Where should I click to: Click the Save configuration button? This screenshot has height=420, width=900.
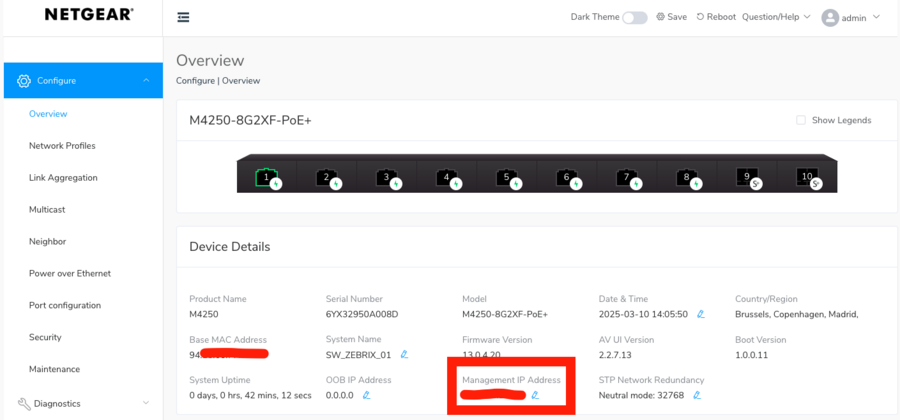(x=672, y=17)
